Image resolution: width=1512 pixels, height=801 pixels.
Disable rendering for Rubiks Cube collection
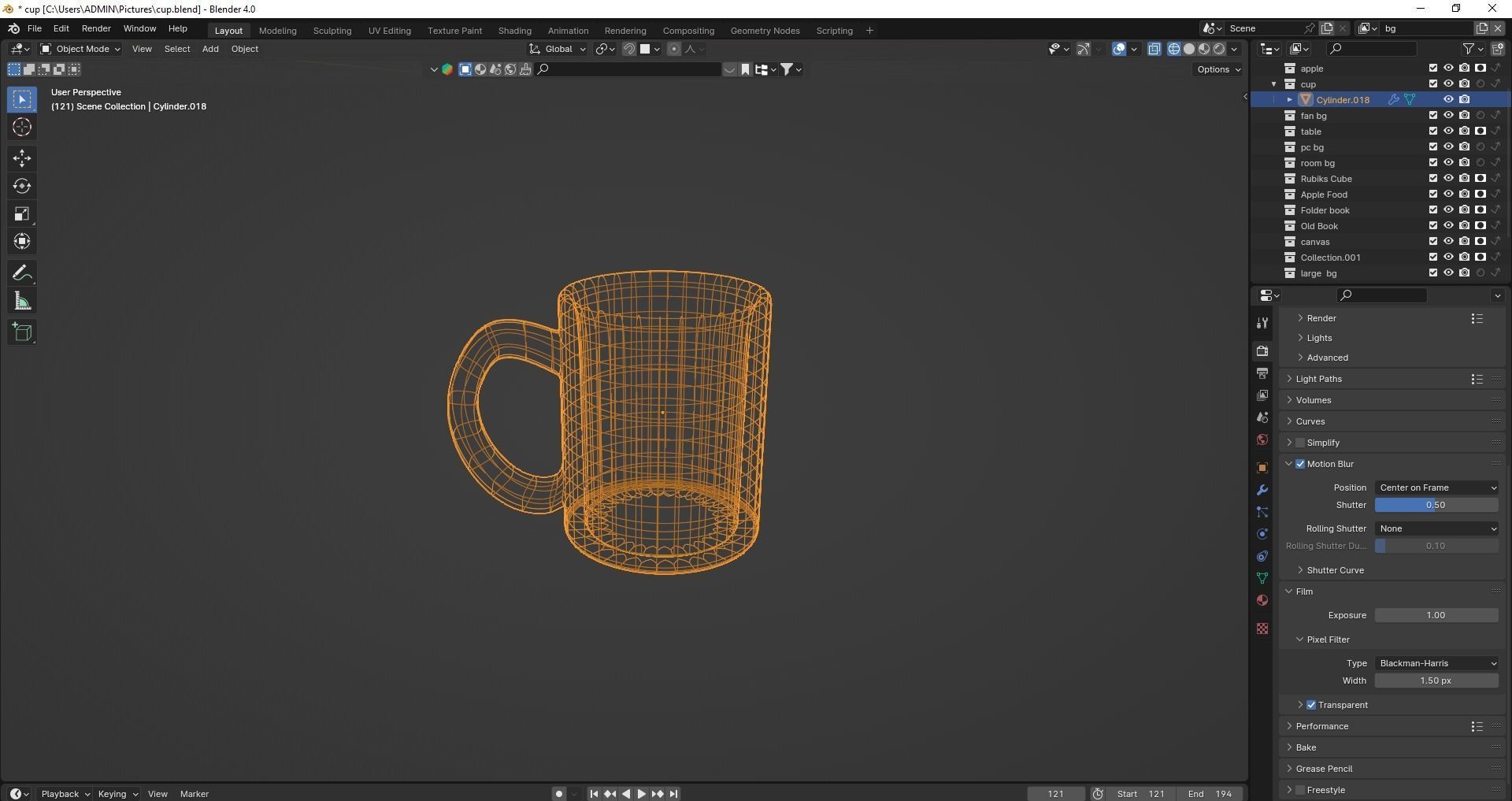click(x=1464, y=179)
